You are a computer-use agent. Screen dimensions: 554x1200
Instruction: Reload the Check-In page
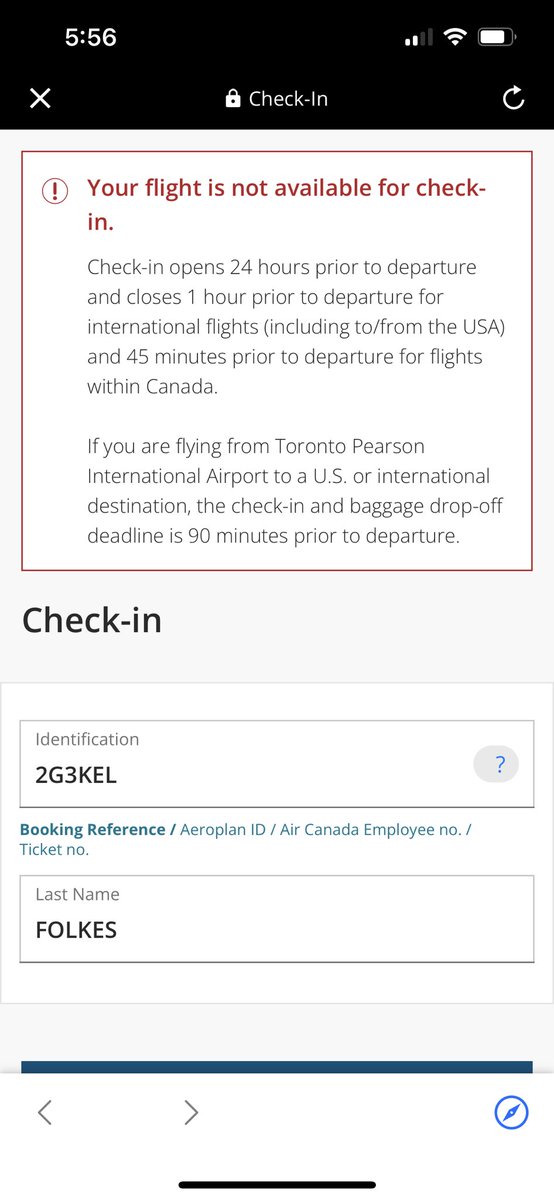pyautogui.click(x=513, y=98)
